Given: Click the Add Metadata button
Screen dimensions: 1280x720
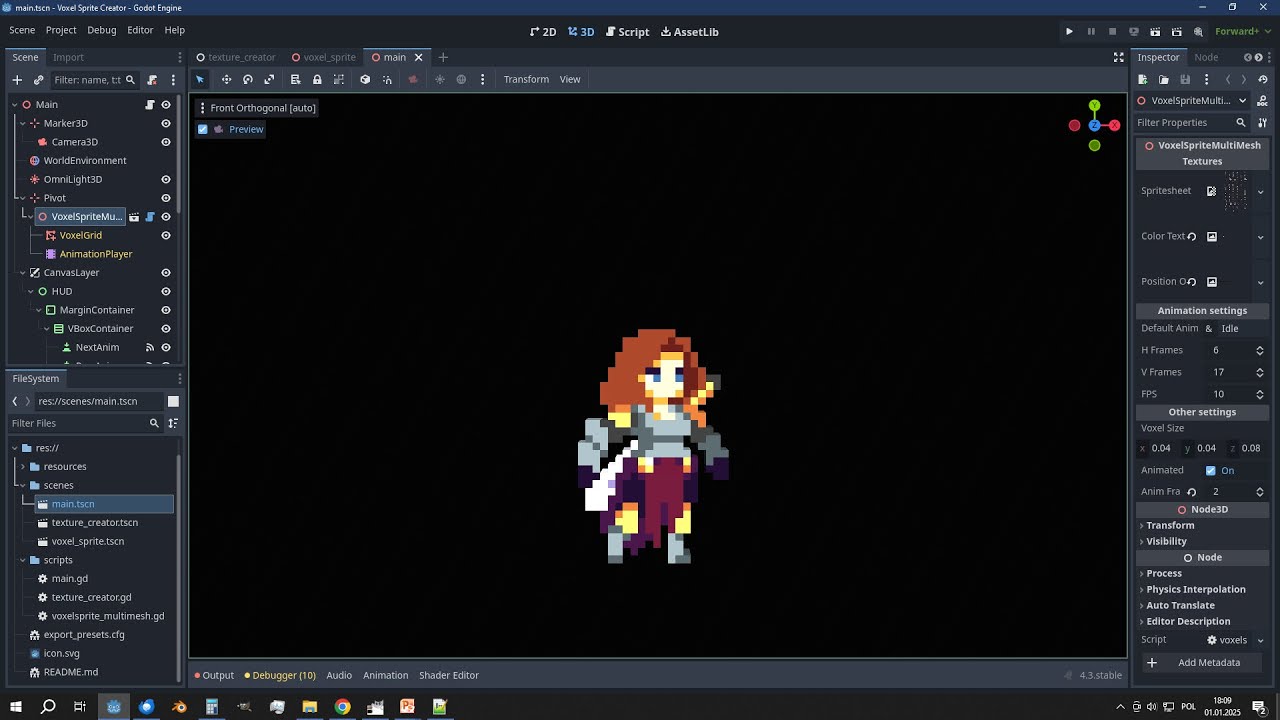Looking at the screenshot, I should tap(1202, 662).
